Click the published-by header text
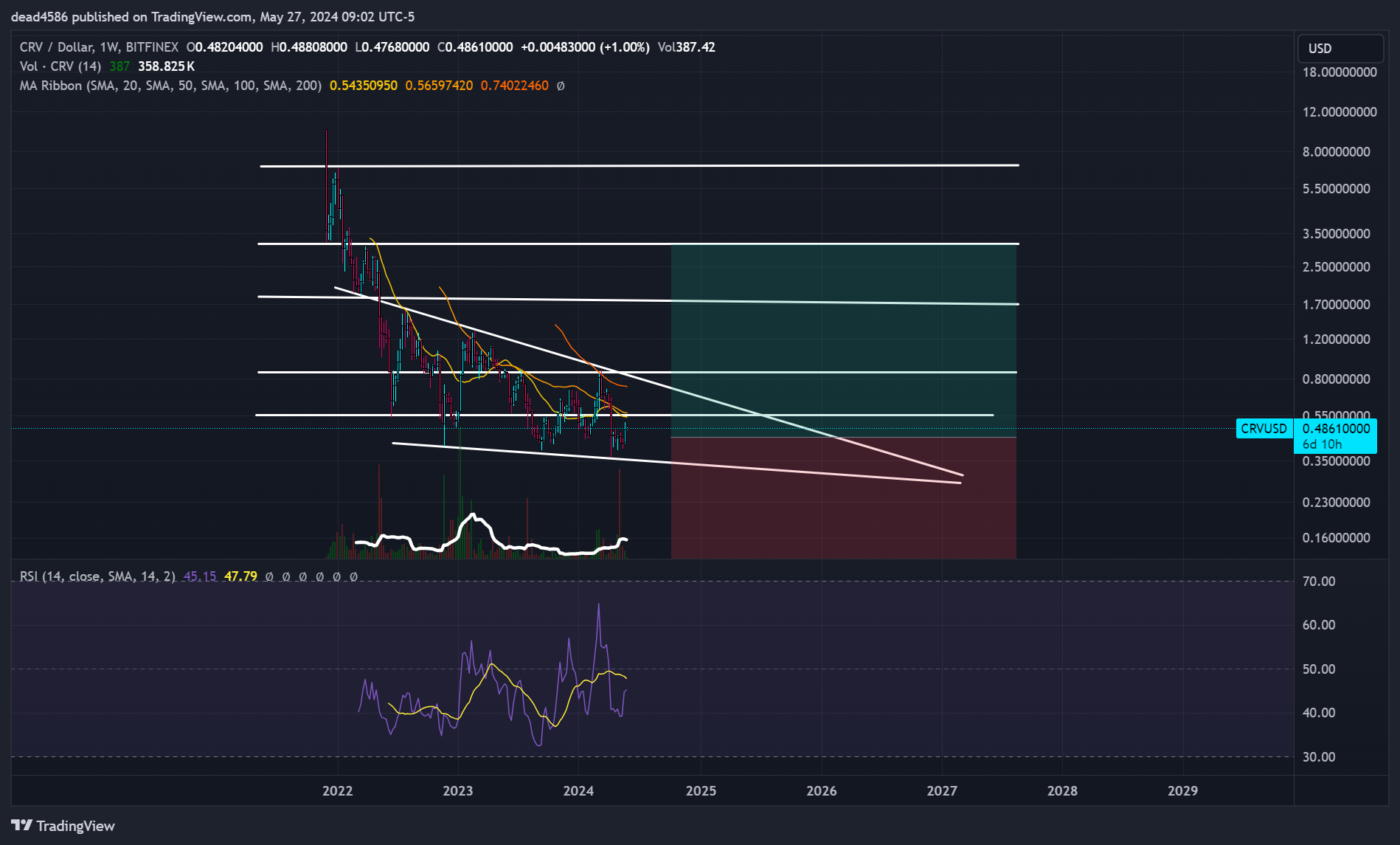1400x845 pixels. point(212,17)
